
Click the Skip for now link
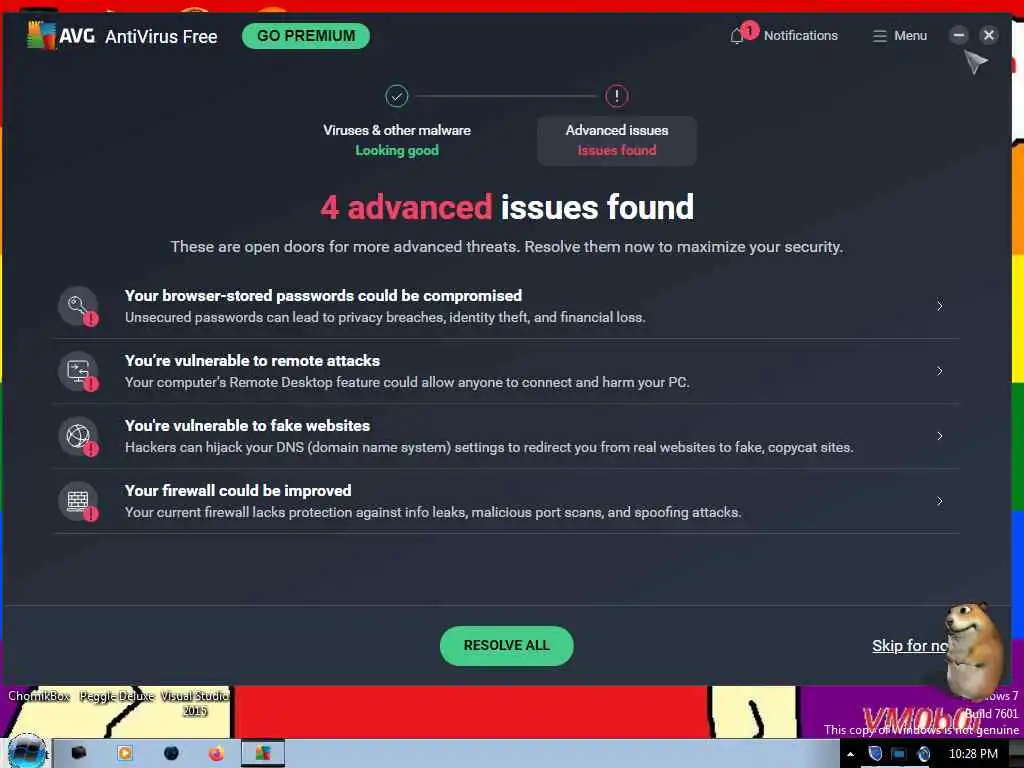909,645
